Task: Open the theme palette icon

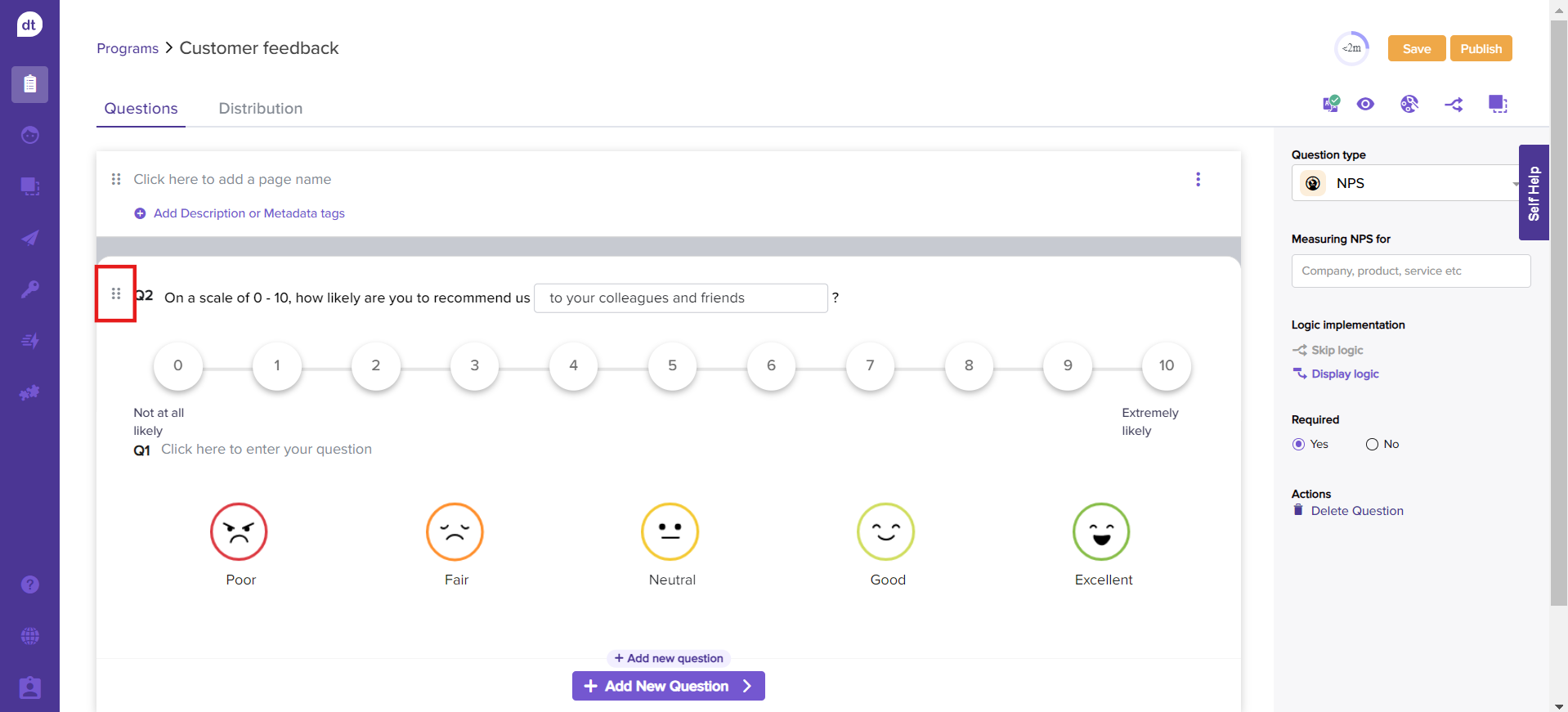Action: 1409,104
